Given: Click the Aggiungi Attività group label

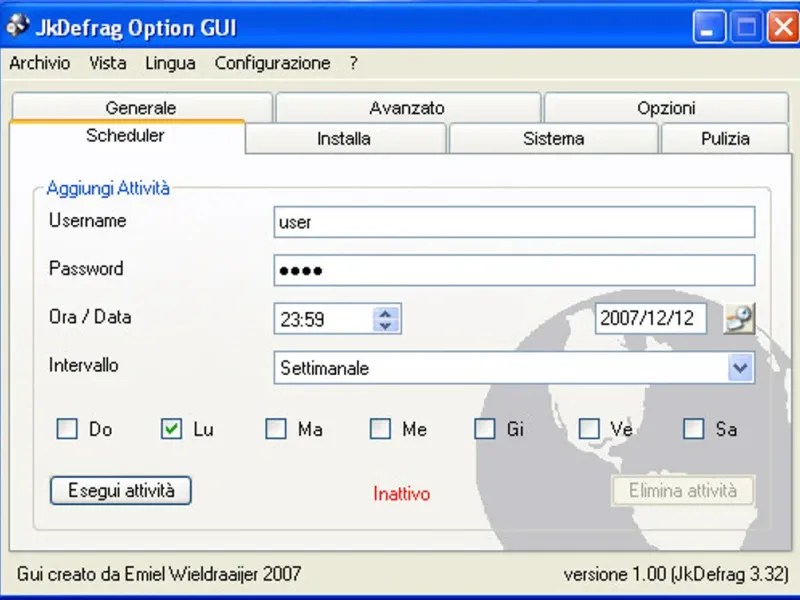Looking at the screenshot, I should point(108,188).
